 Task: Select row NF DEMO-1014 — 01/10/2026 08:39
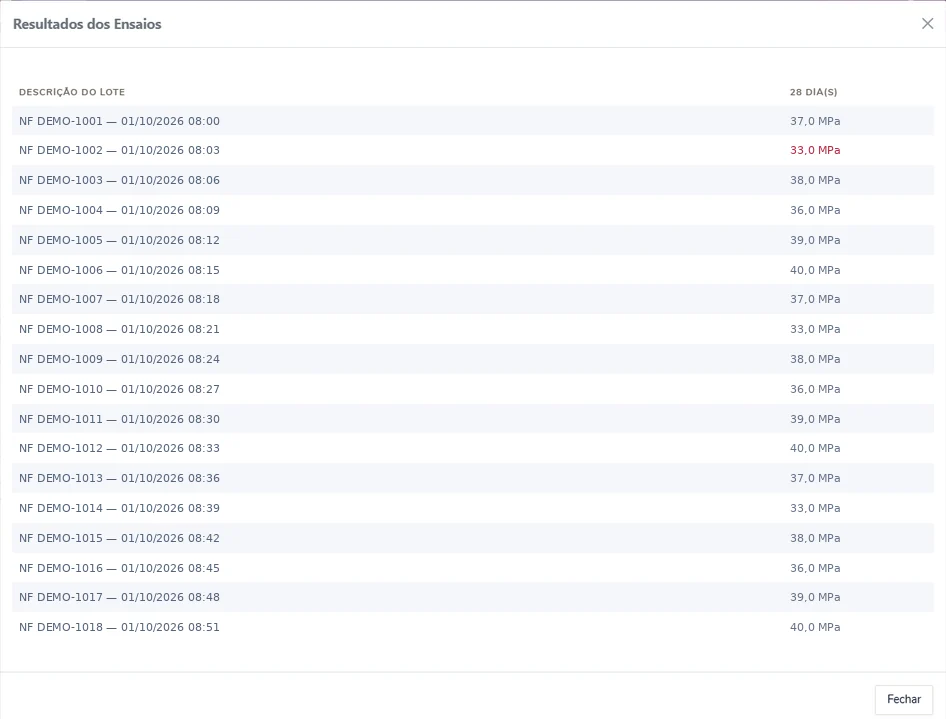(x=473, y=508)
